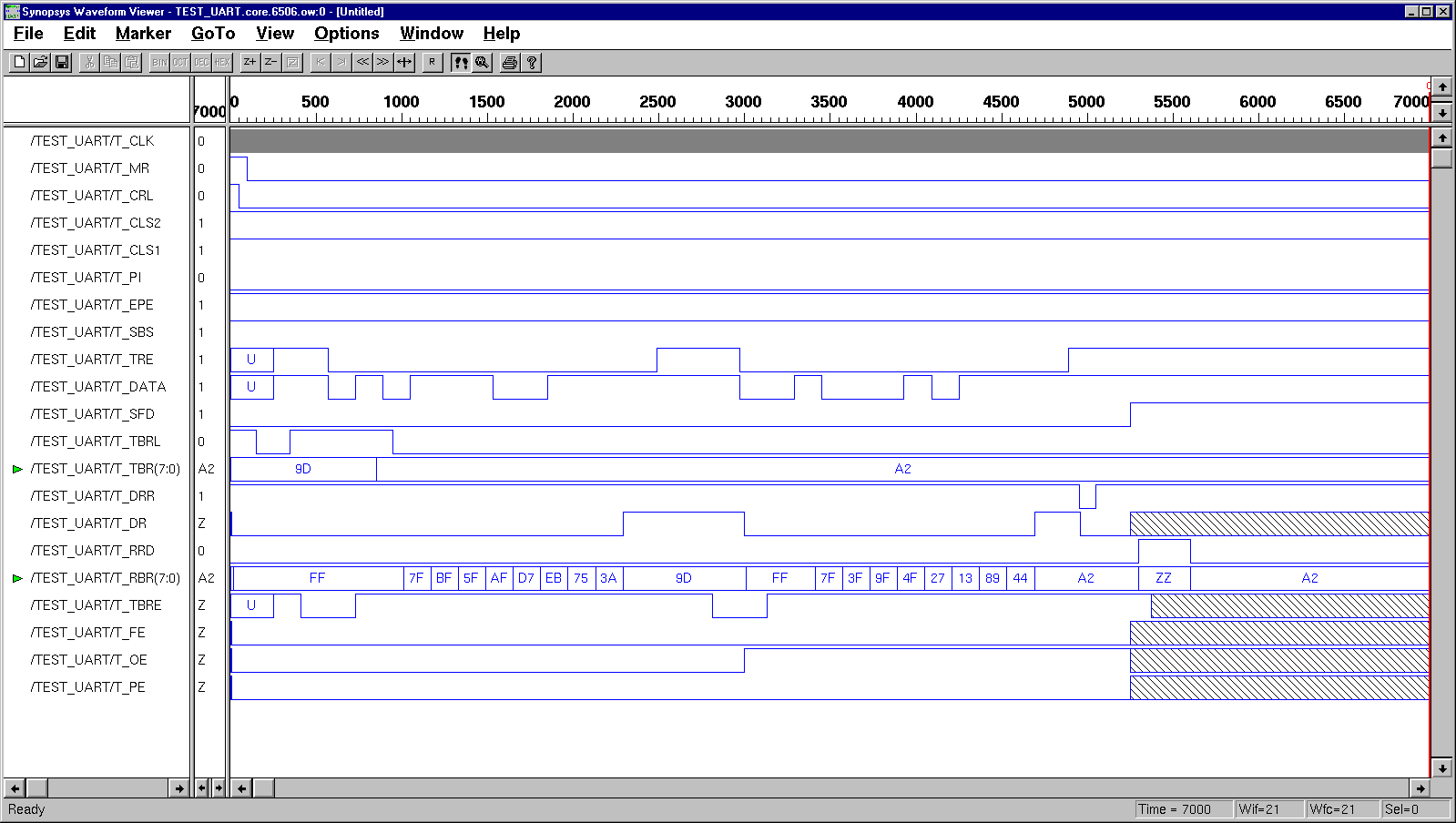Click the double right arrow scroll button
This screenshot has height=823, width=1456.
click(383, 62)
